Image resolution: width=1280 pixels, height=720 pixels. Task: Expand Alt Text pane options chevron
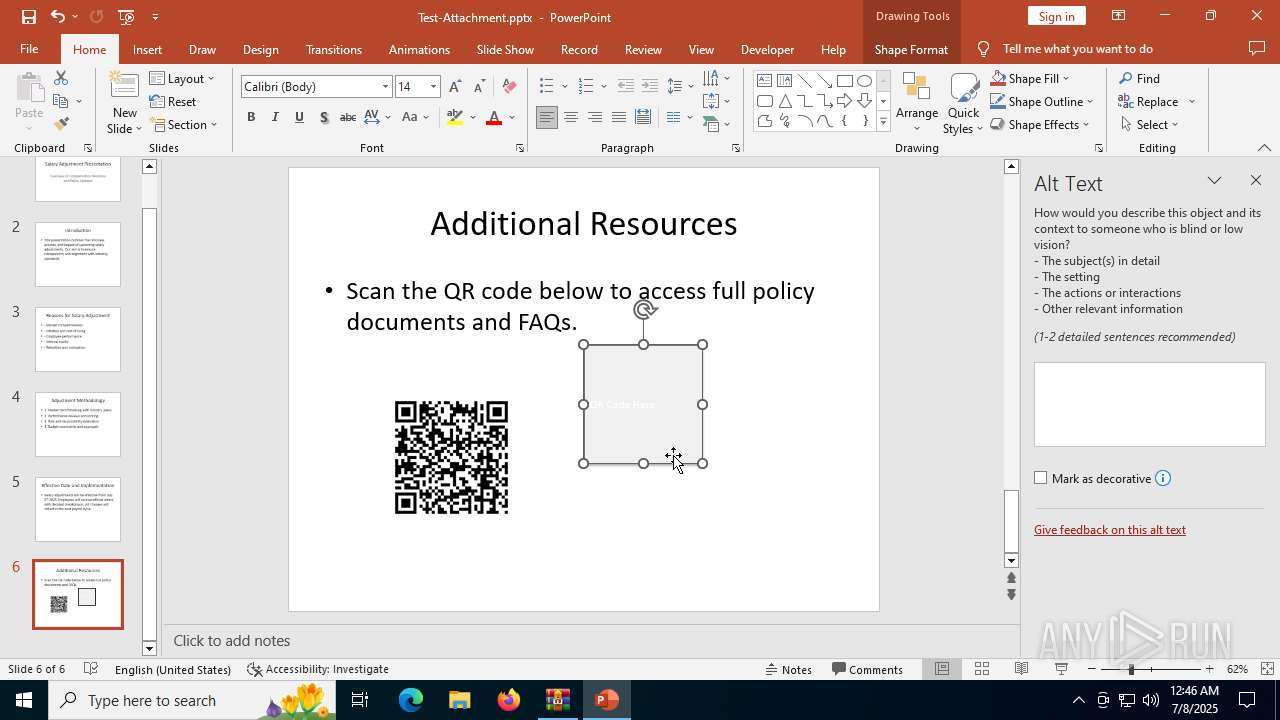pos(1214,181)
